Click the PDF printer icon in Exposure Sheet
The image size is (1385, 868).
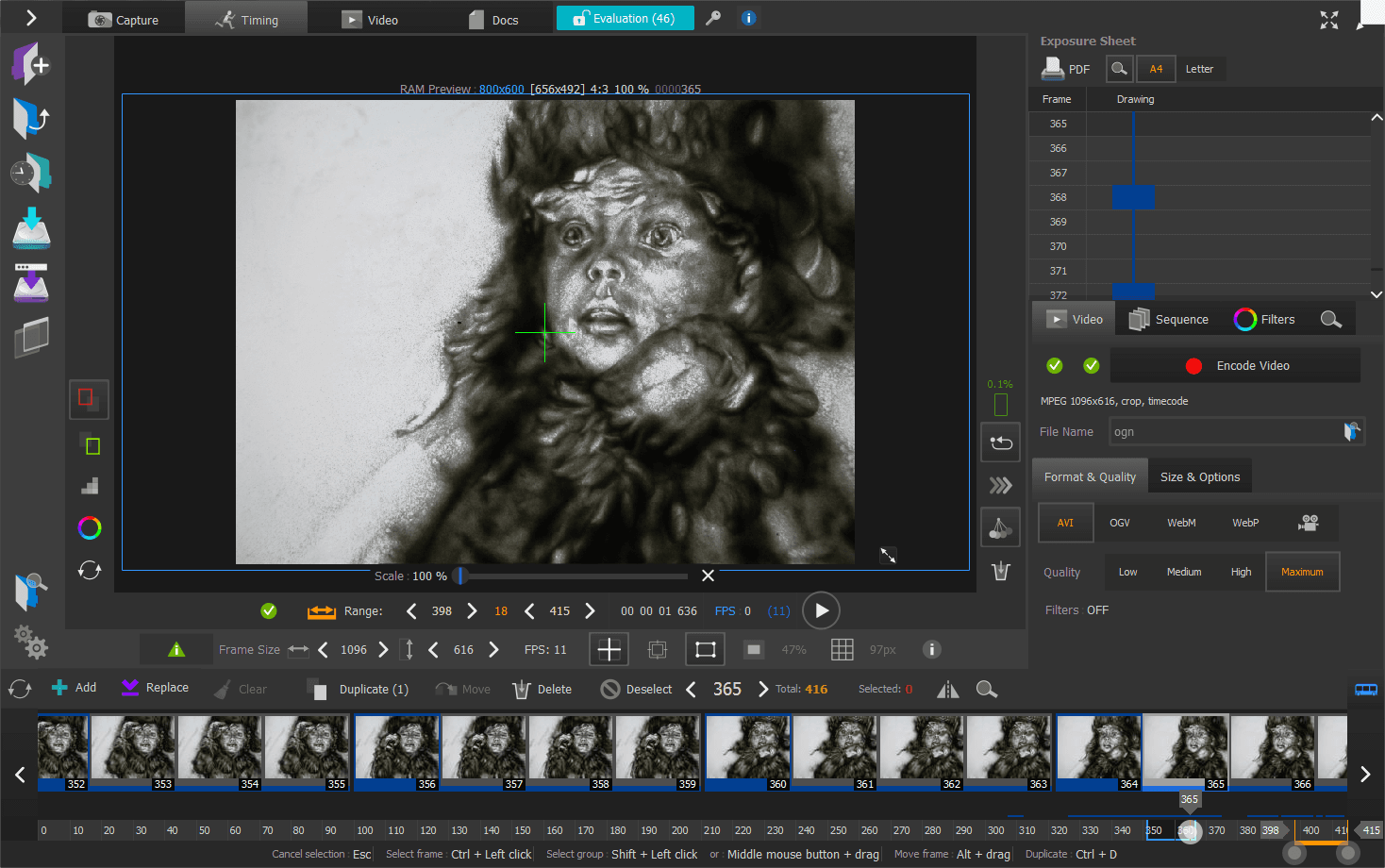click(x=1053, y=69)
